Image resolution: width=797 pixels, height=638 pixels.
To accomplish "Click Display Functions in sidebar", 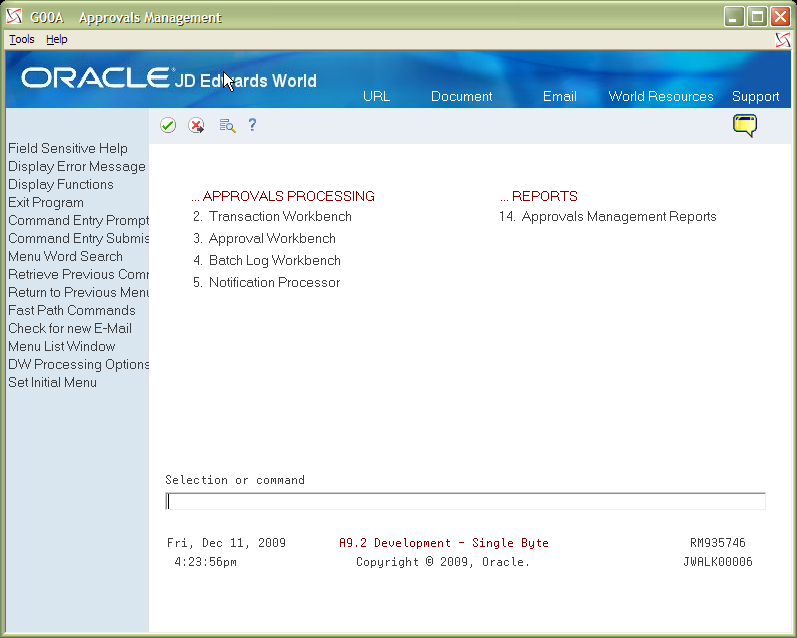I will (60, 184).
